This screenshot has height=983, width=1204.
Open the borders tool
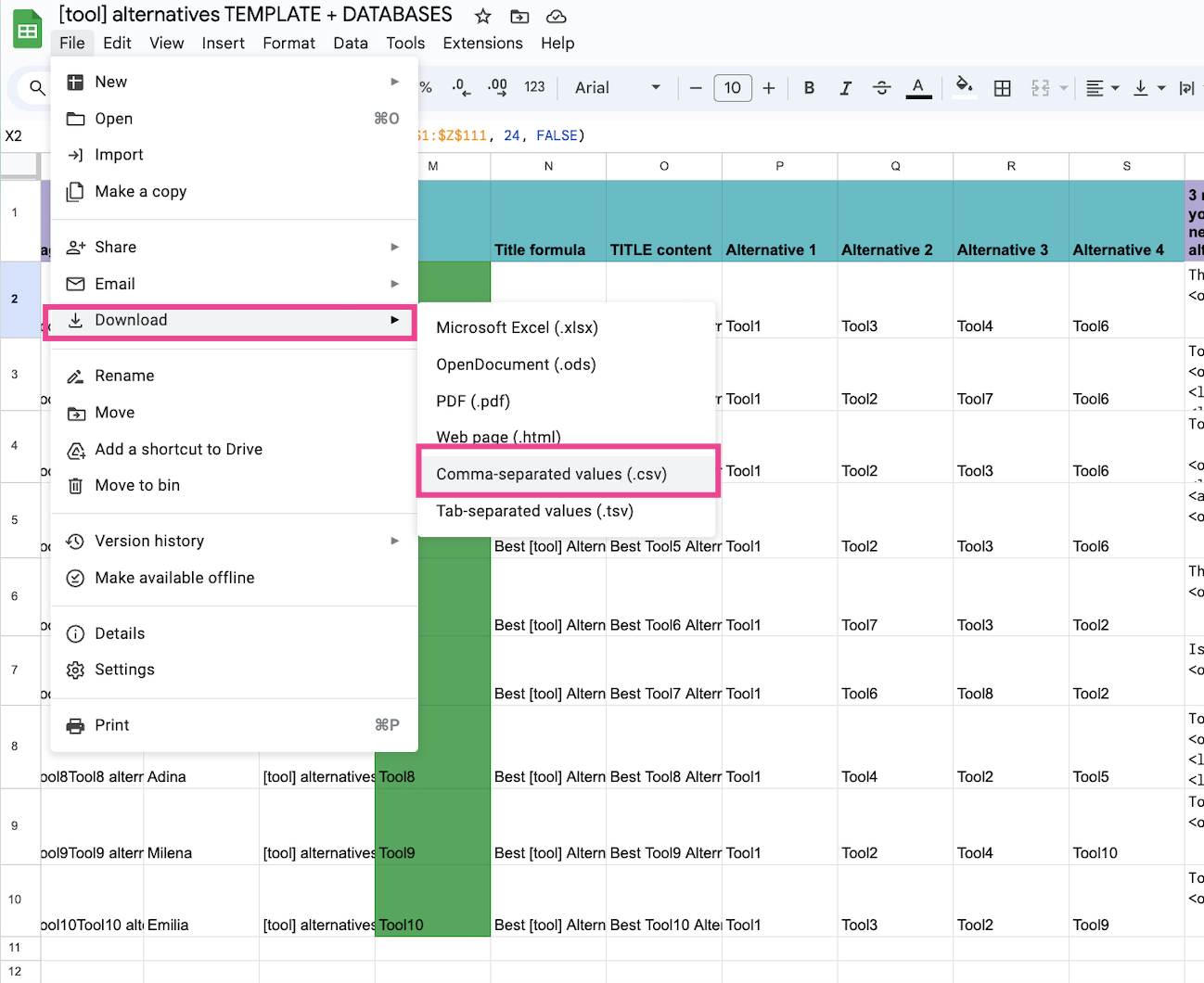[1003, 88]
